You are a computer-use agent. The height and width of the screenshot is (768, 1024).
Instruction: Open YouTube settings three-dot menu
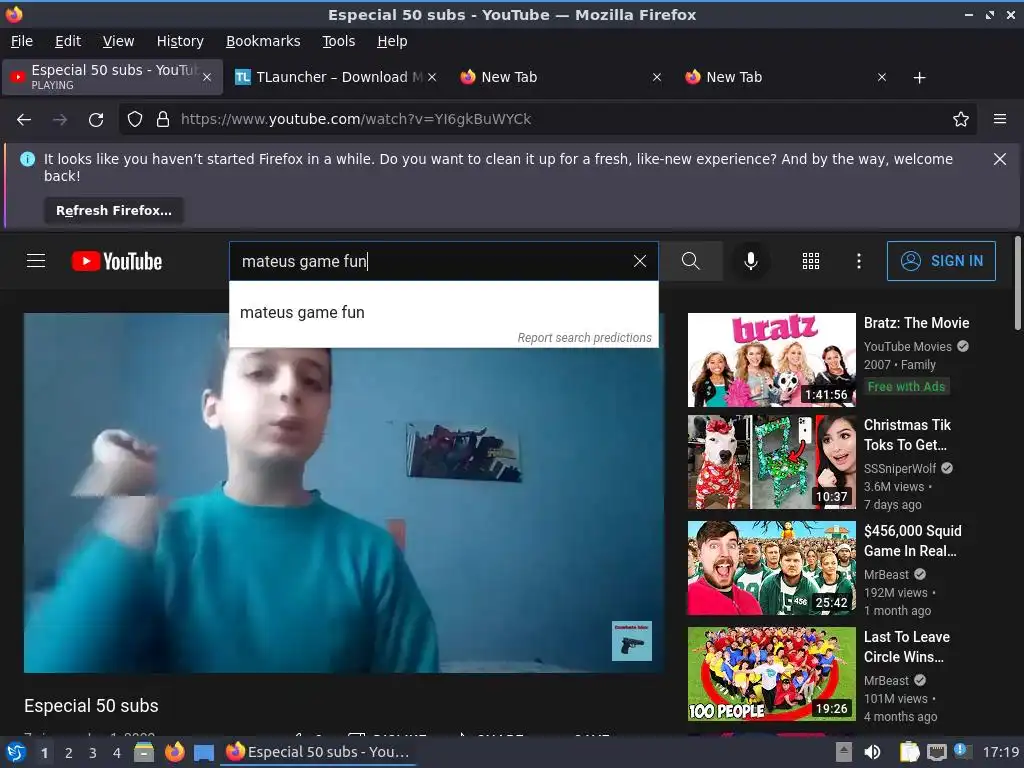pyautogui.click(x=859, y=261)
